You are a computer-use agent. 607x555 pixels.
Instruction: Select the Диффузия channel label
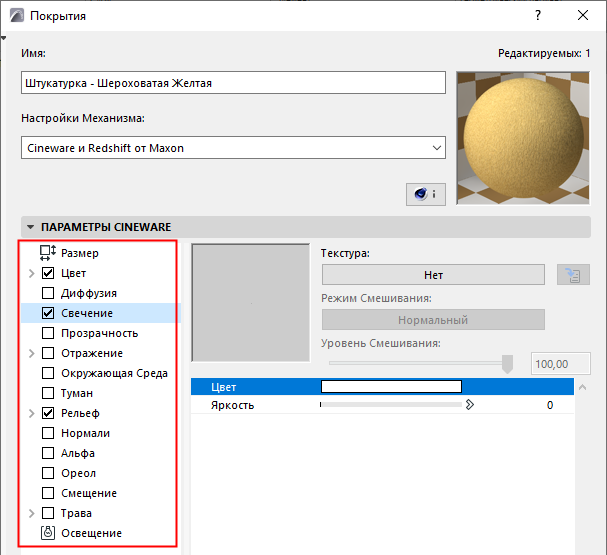(x=89, y=293)
